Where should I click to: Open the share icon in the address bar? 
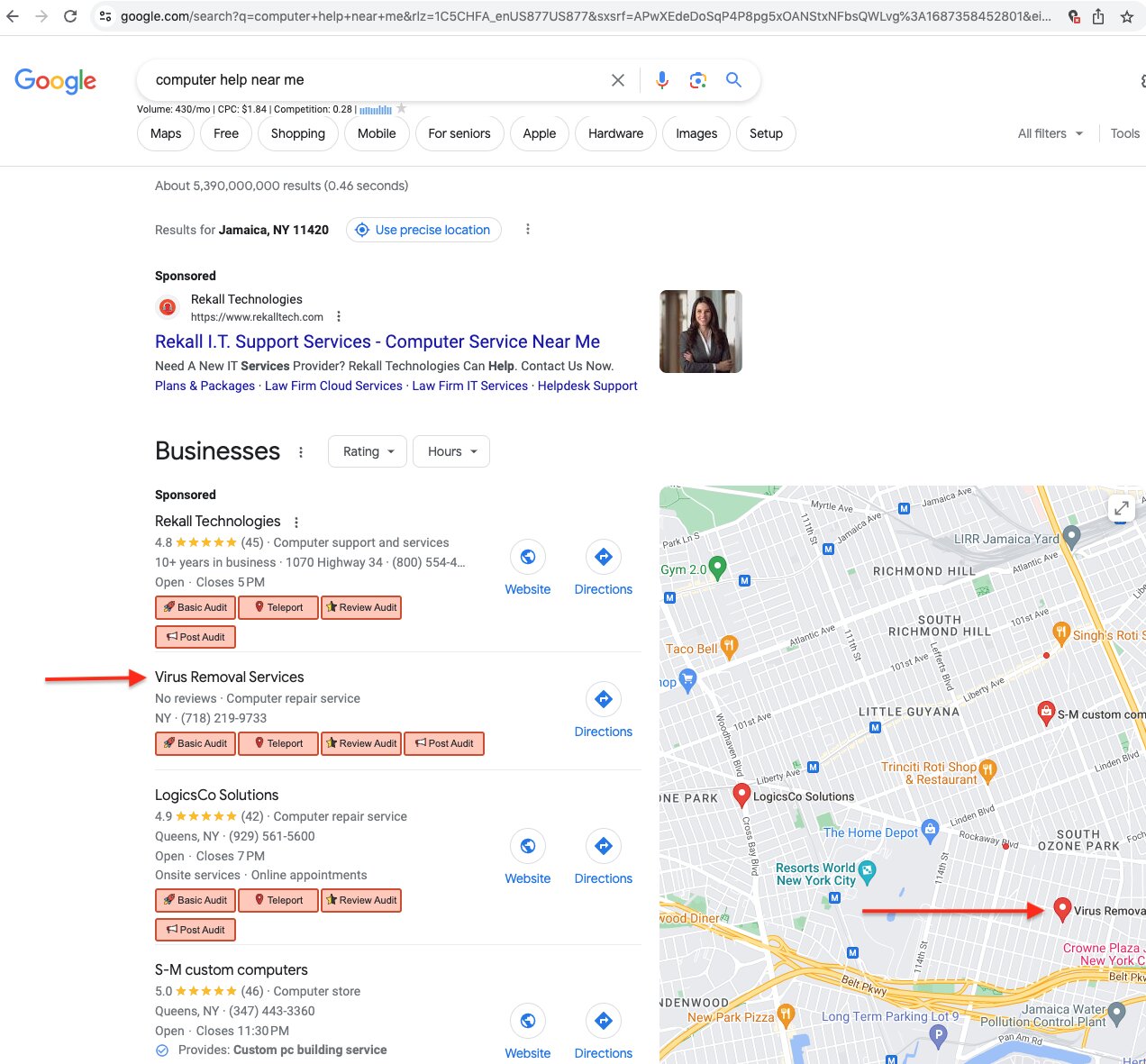pyautogui.click(x=1098, y=16)
